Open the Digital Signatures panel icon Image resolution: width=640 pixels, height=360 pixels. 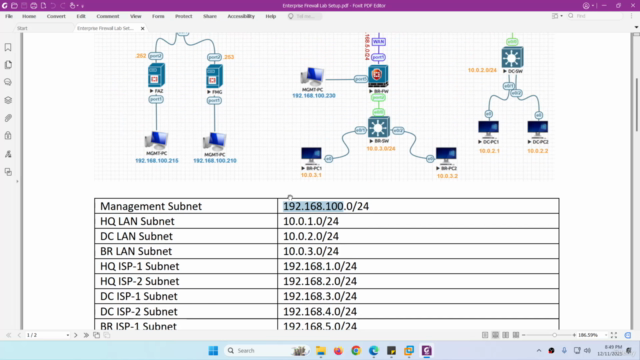[8, 154]
